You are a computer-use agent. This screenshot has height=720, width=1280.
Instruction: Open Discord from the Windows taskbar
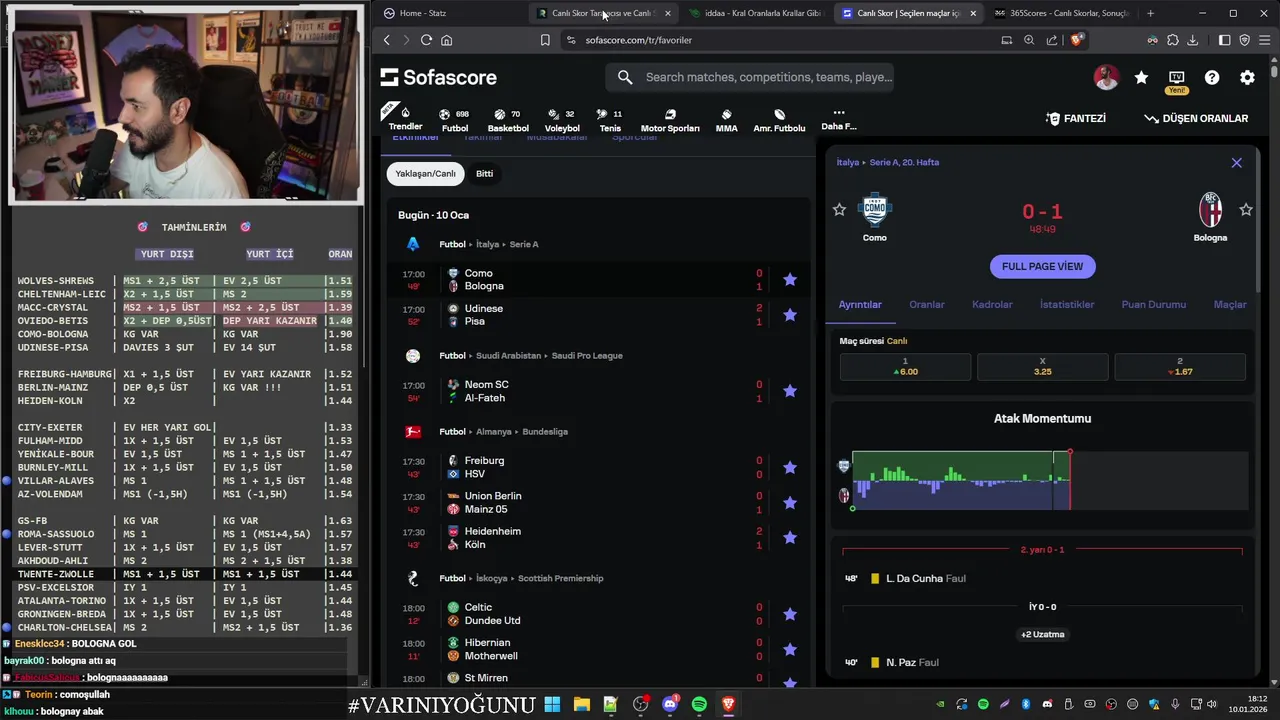click(670, 705)
